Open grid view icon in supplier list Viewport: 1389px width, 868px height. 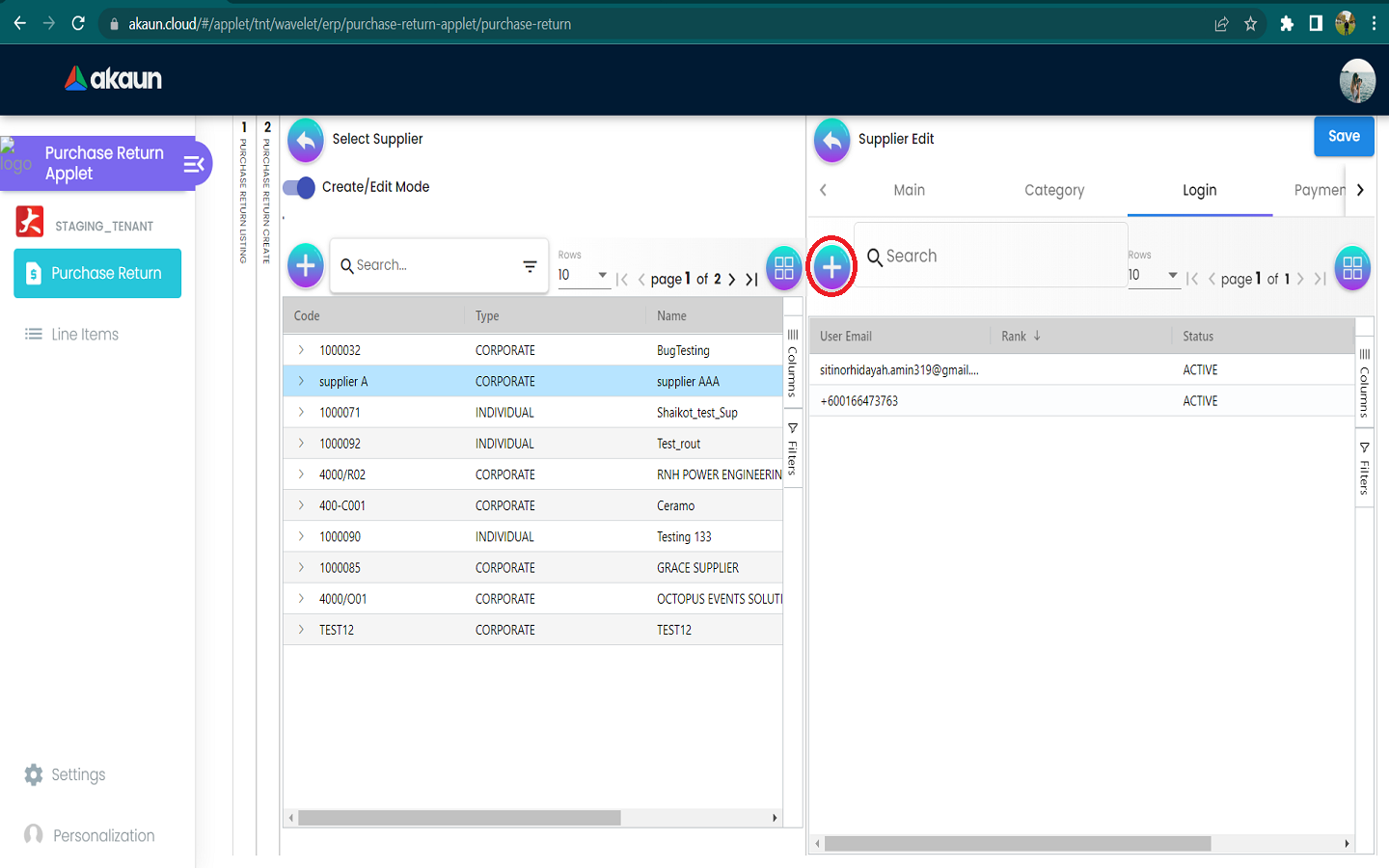(x=783, y=268)
